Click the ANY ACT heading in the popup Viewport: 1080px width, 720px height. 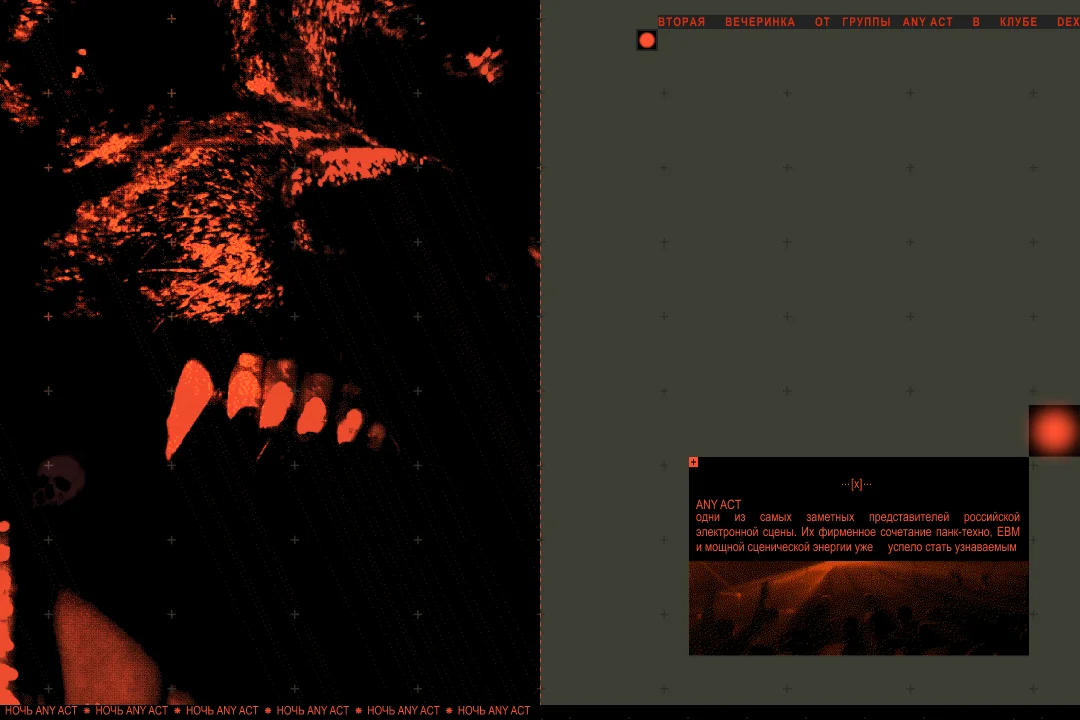pos(718,504)
